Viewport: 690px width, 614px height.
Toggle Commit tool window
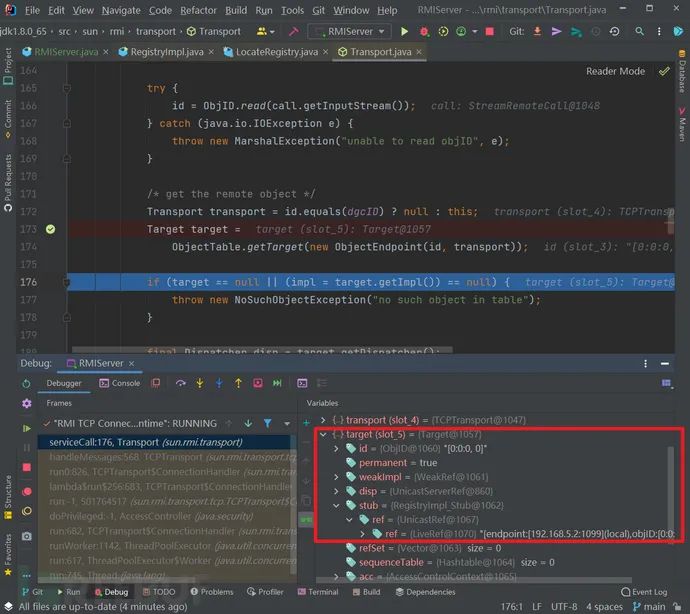pos(8,119)
